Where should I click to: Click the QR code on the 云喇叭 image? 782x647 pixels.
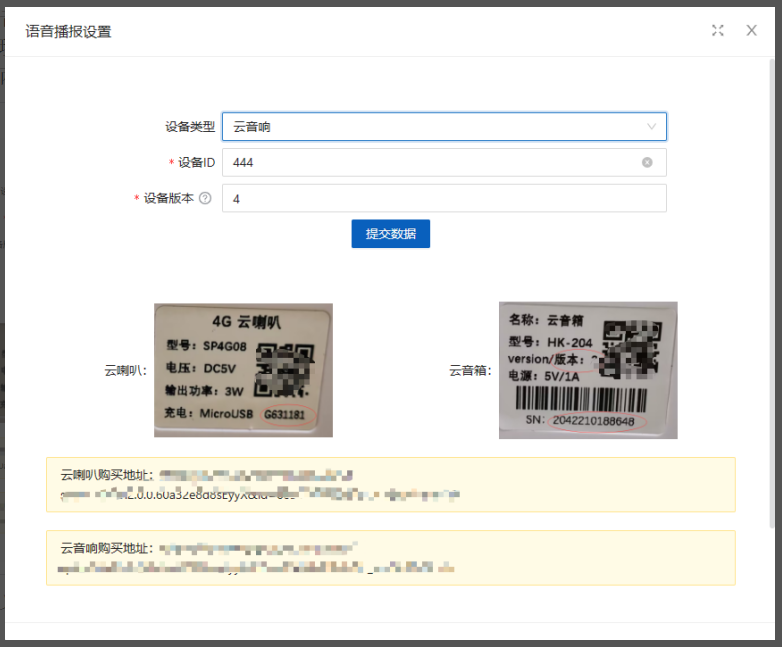pos(287,370)
